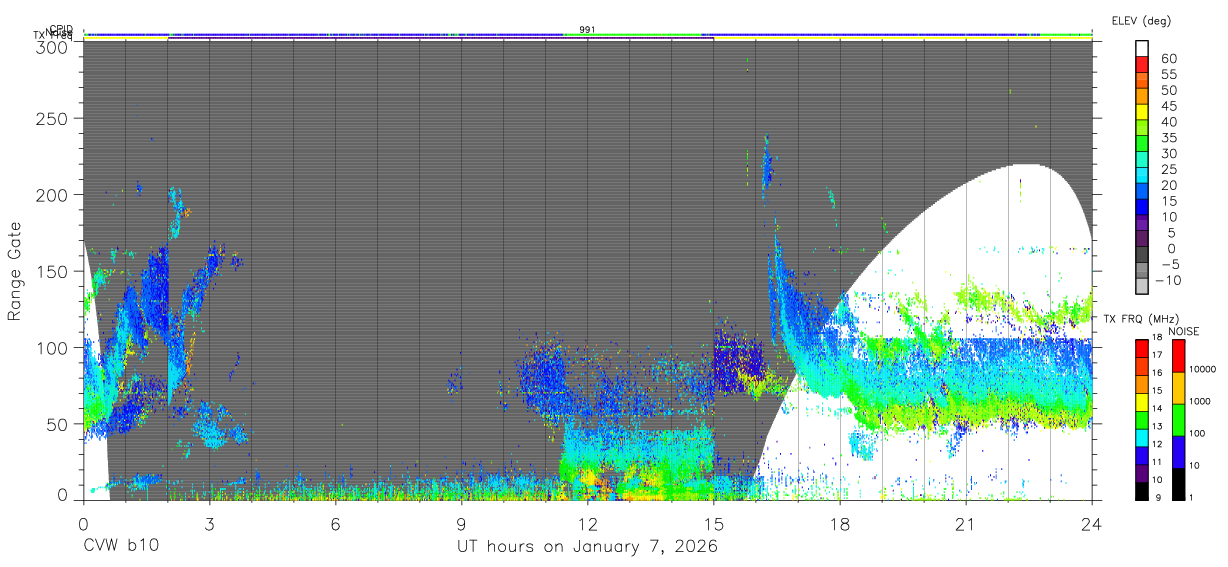The height and width of the screenshot is (567, 1228).
Task: Click TX FRQ legend value 15
Action: (1157, 391)
